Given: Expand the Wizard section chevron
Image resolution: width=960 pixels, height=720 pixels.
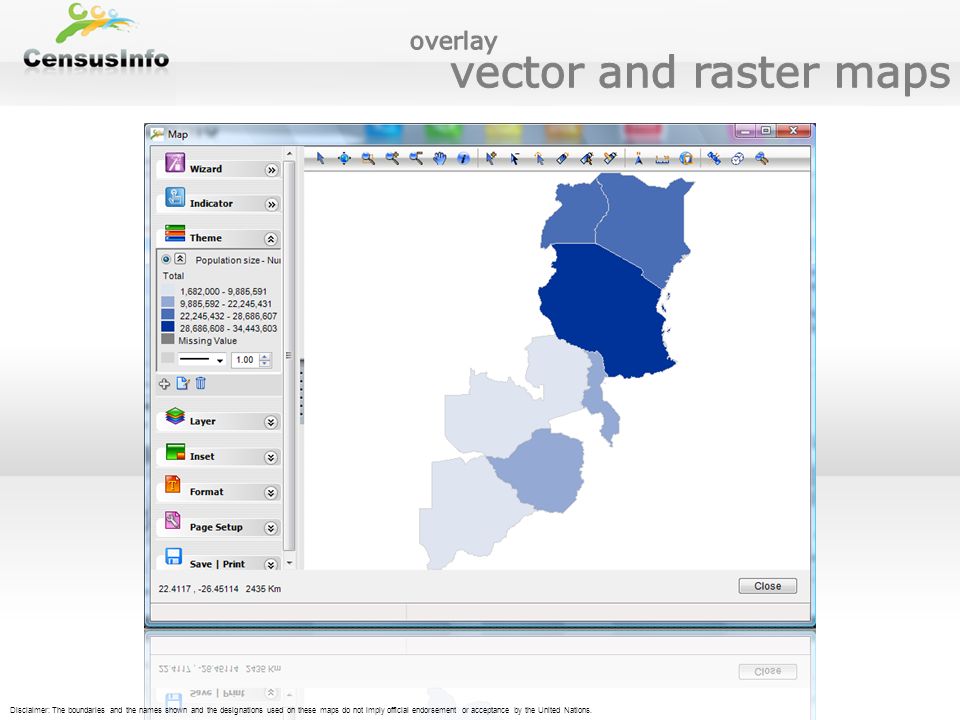Looking at the screenshot, I should click(272, 170).
